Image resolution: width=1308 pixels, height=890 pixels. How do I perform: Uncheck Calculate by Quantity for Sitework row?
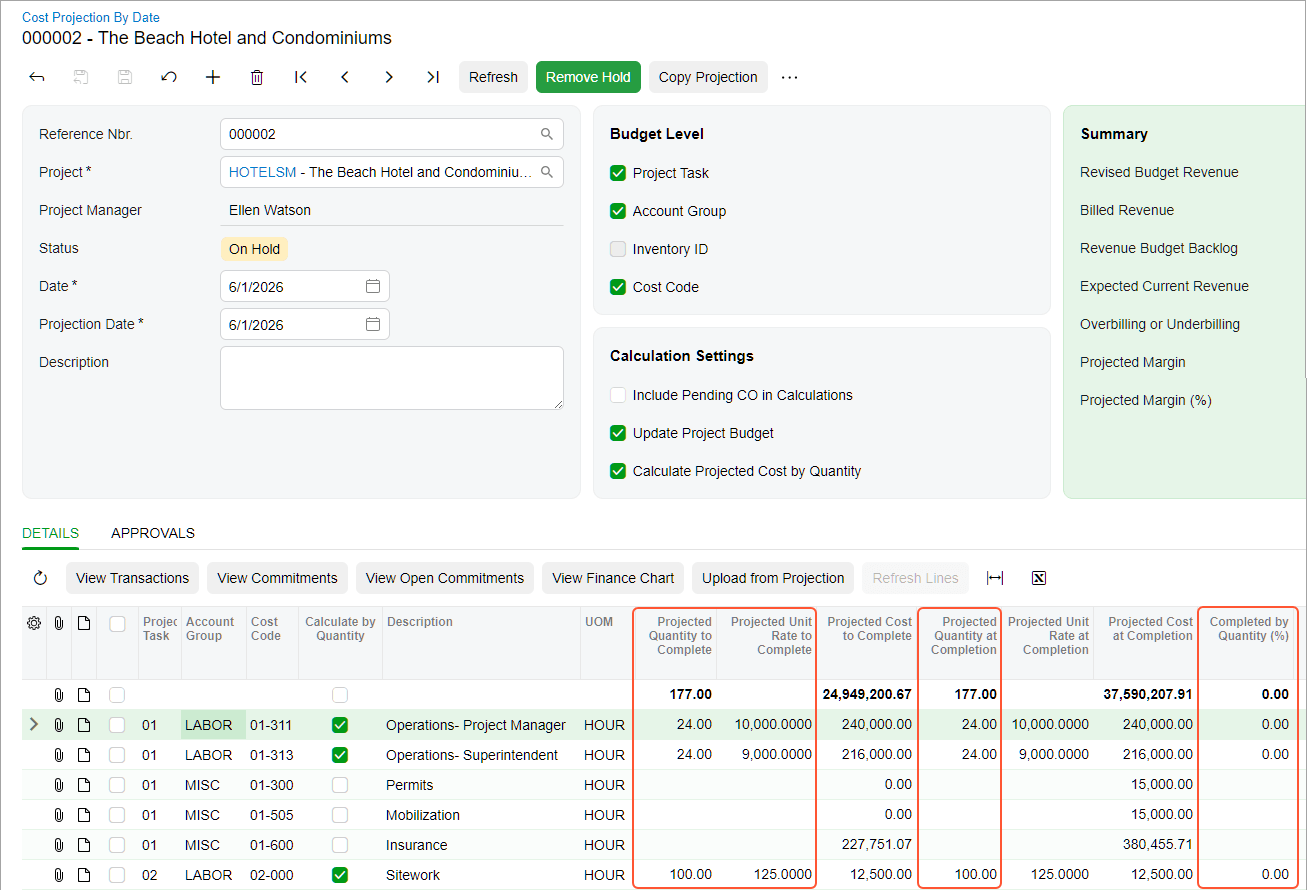click(x=340, y=875)
